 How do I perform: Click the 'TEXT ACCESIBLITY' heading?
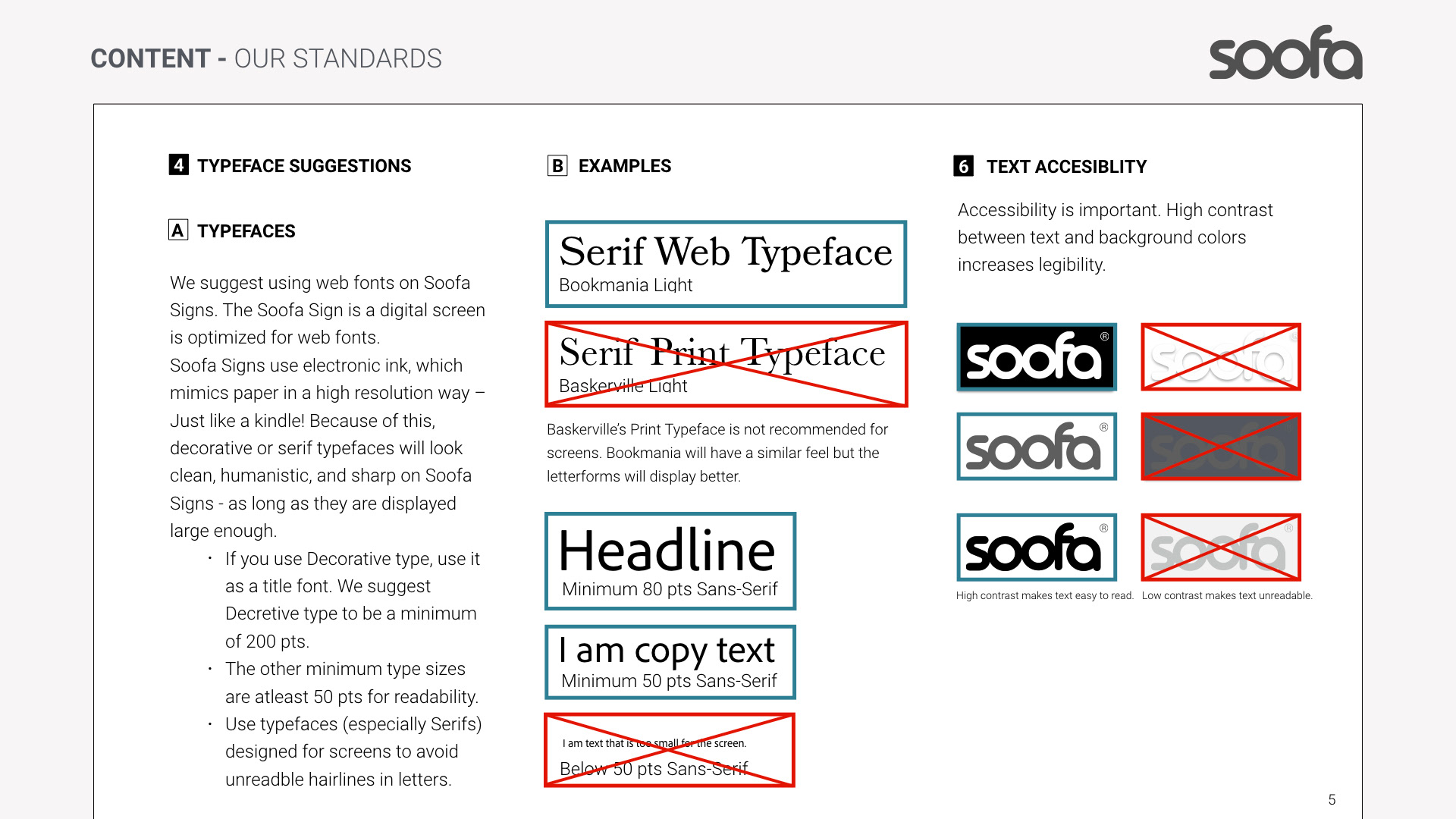(1066, 167)
